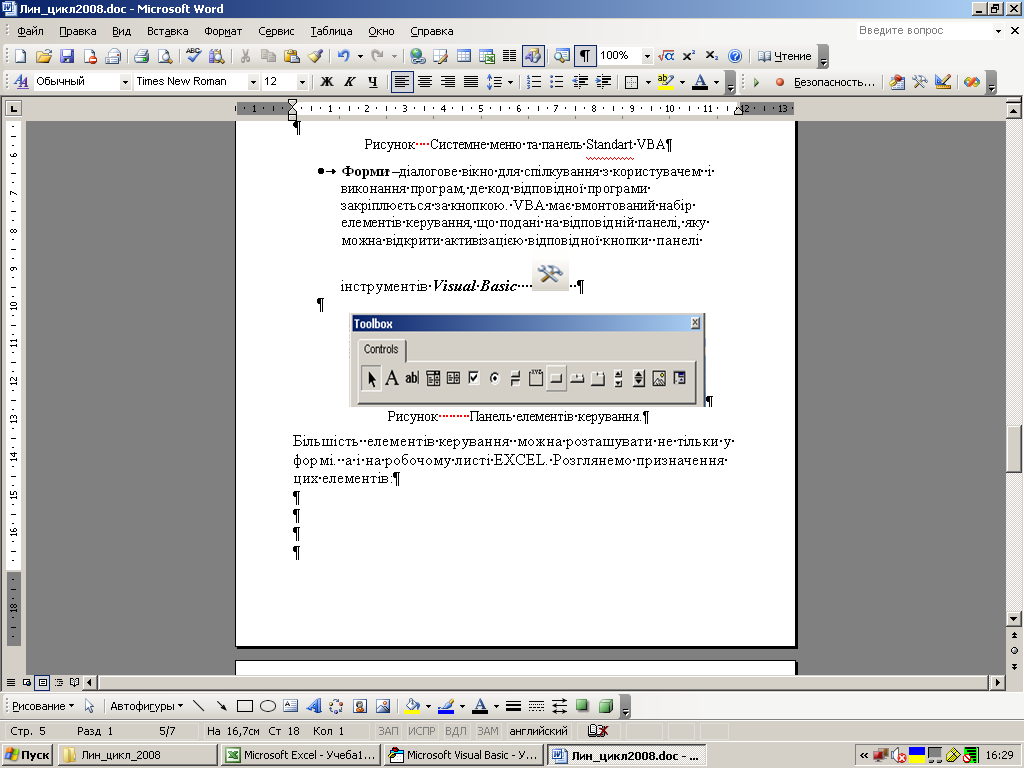The height and width of the screenshot is (768, 1024).
Task: Open the Пуск start button
Action: click(27, 755)
